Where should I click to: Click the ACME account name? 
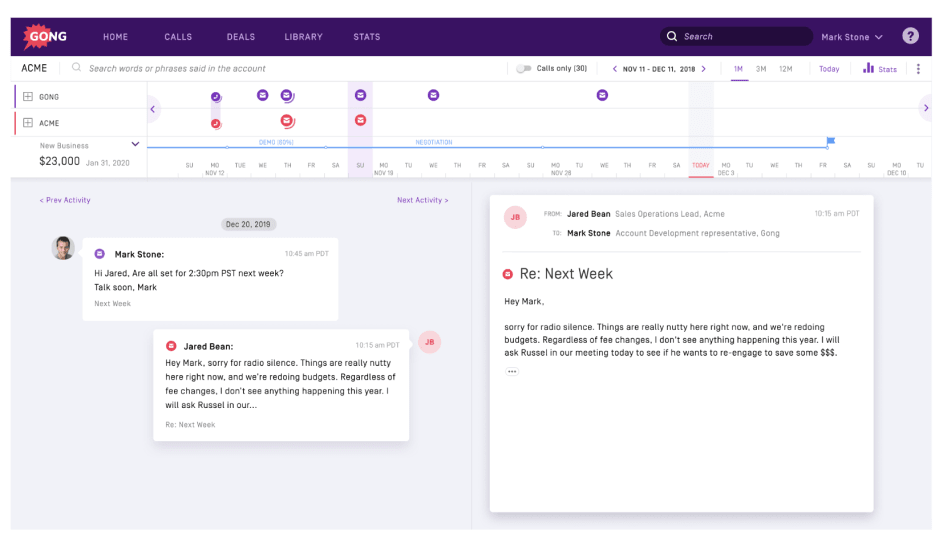tap(34, 68)
